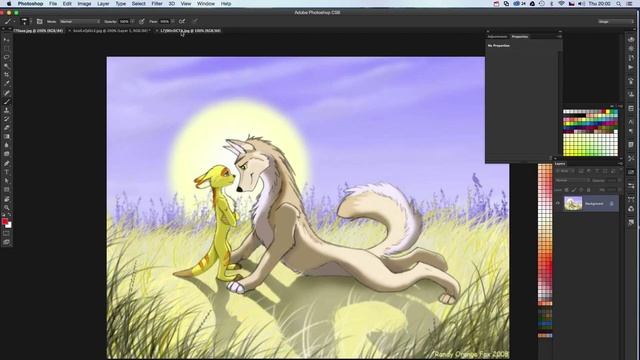Toggle lock all in Layers panel
This screenshot has width=640, height=360.
pyautogui.click(x=589, y=190)
